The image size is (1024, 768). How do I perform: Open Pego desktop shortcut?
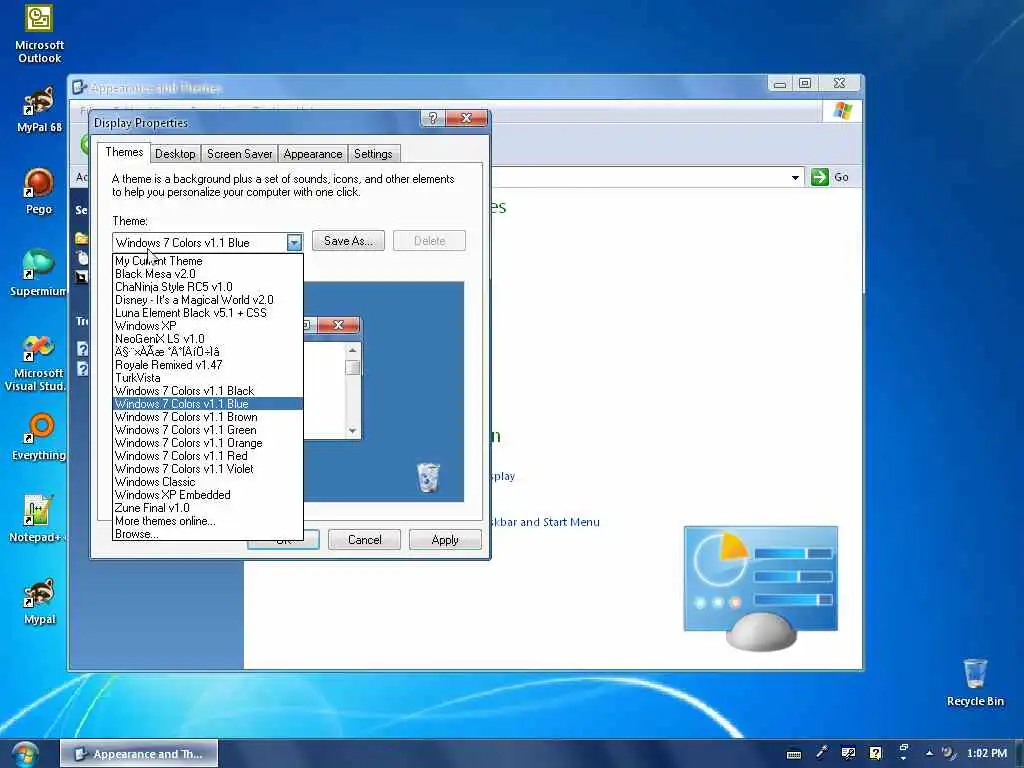point(39,191)
